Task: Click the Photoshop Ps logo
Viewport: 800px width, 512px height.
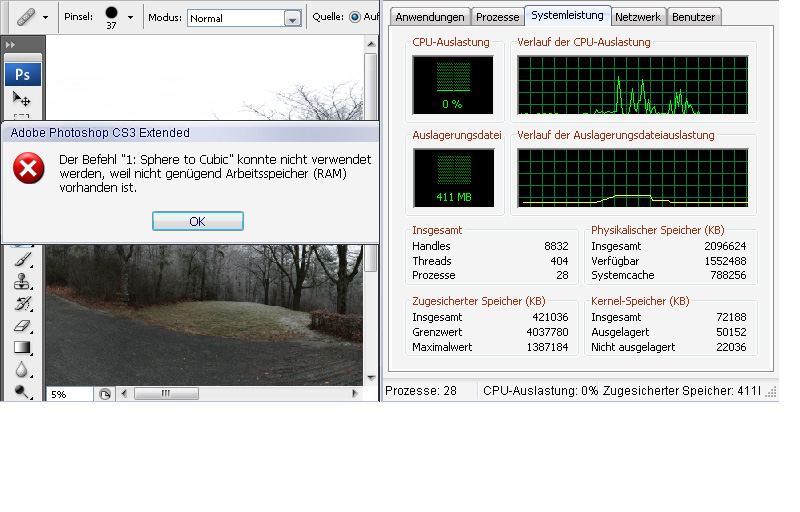Action: [x=22, y=74]
